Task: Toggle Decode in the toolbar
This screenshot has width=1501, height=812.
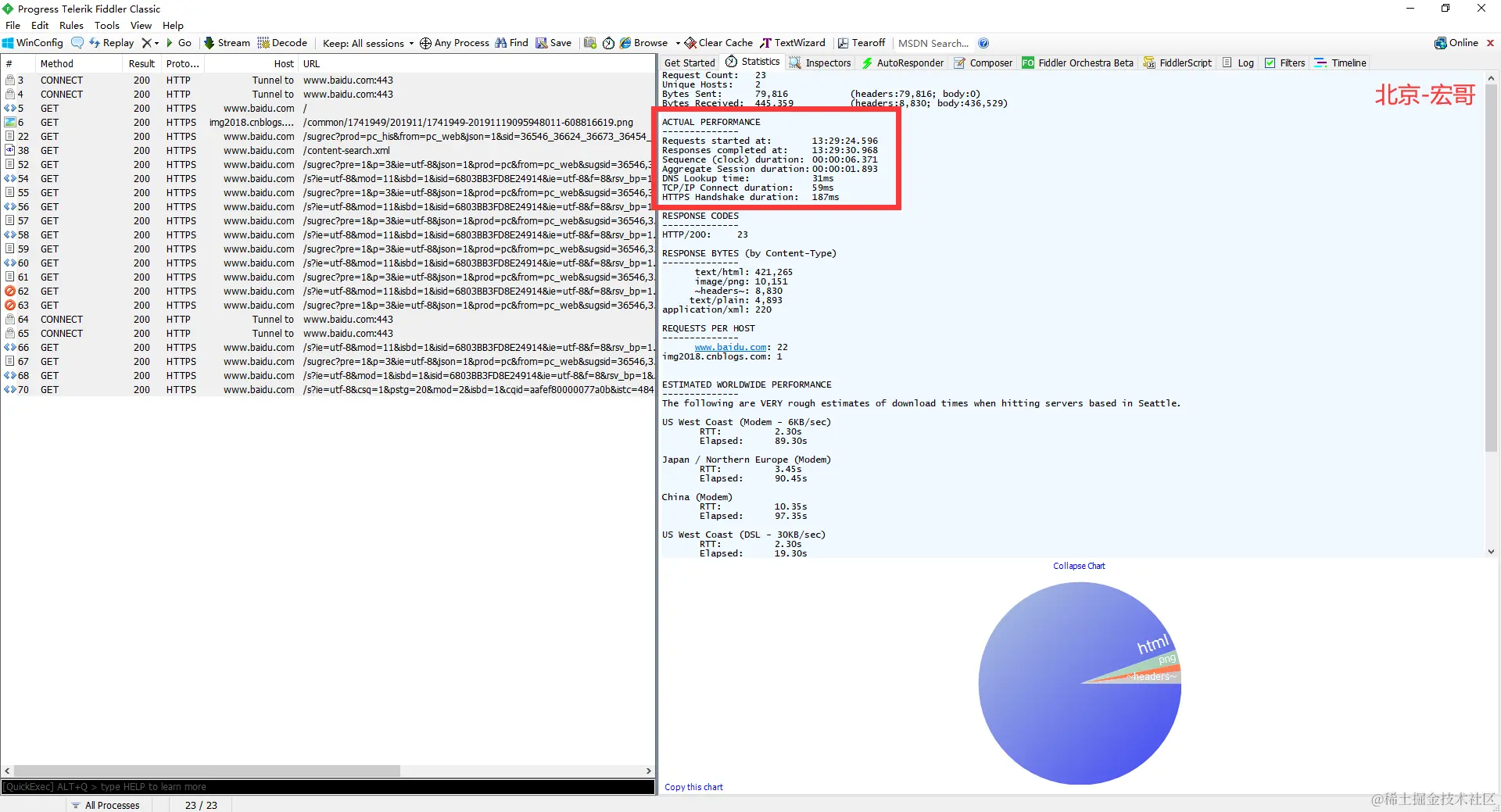Action: pos(282,43)
